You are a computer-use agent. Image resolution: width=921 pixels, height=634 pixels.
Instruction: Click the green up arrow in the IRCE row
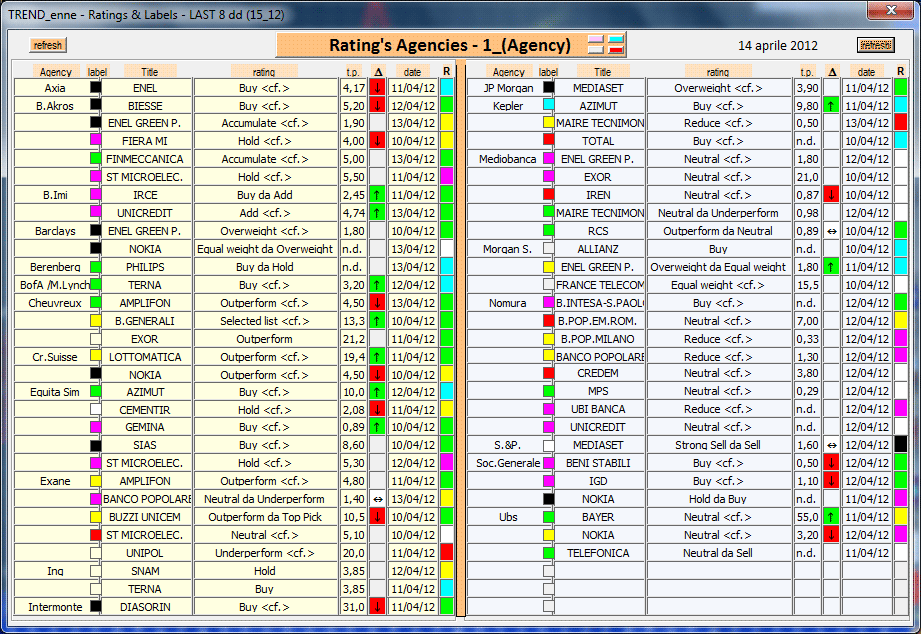pyautogui.click(x=377, y=195)
